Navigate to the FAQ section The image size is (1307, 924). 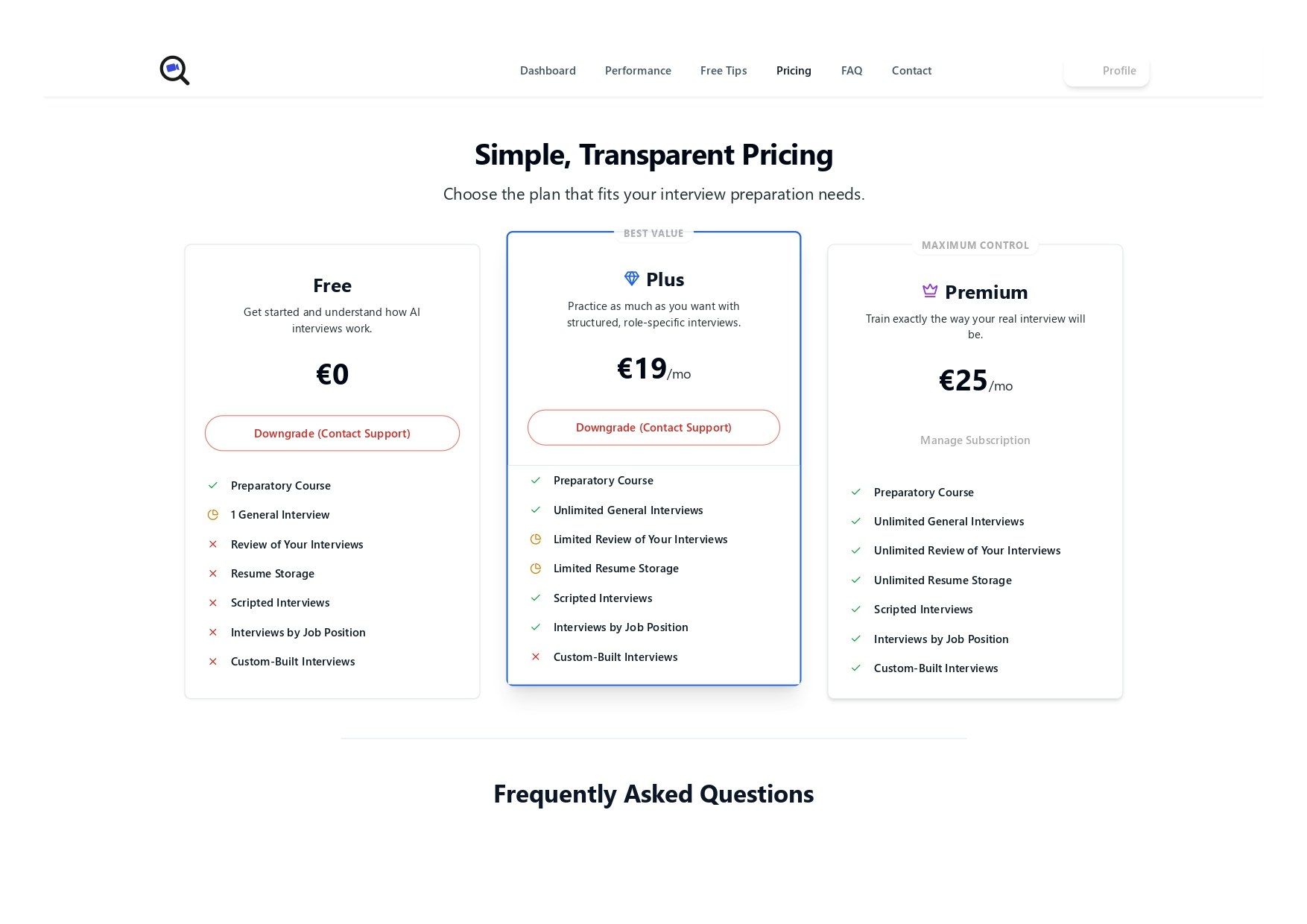coord(852,70)
